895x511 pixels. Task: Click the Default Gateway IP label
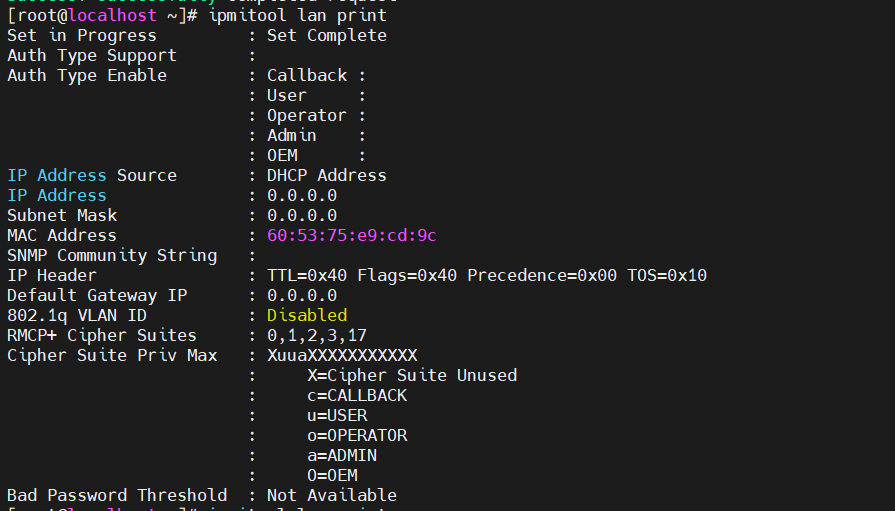[97, 296]
